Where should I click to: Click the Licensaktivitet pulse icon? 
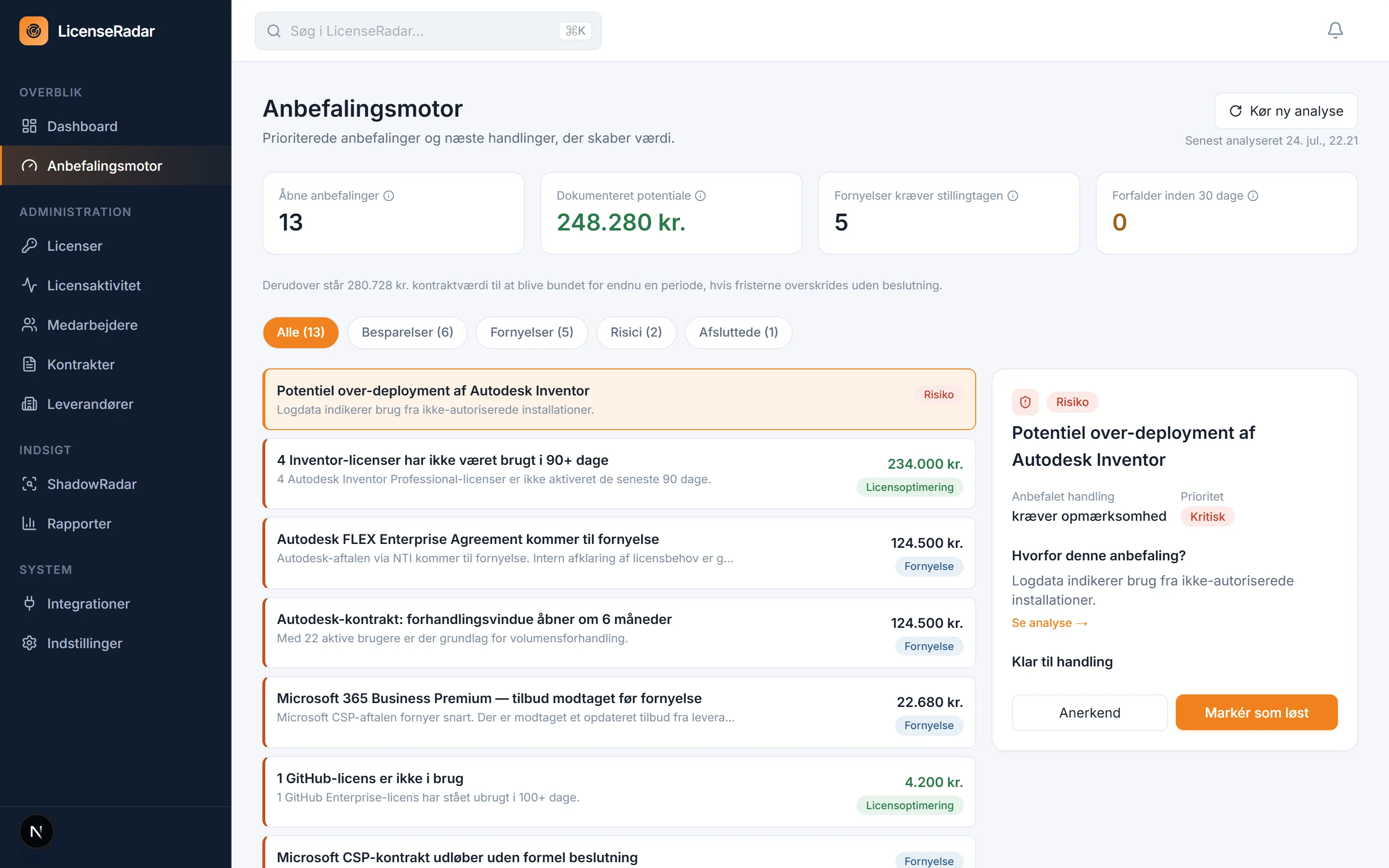click(29, 285)
